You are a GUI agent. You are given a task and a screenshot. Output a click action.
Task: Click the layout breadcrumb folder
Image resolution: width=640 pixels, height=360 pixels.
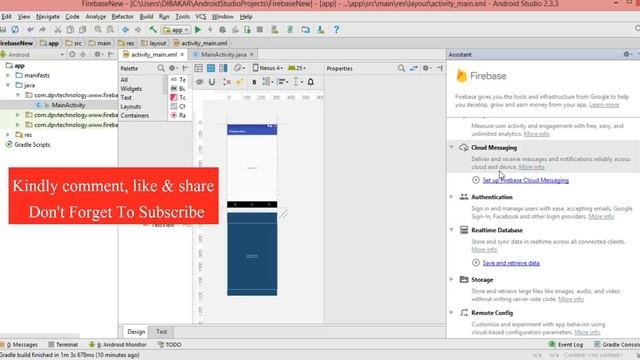153,43
